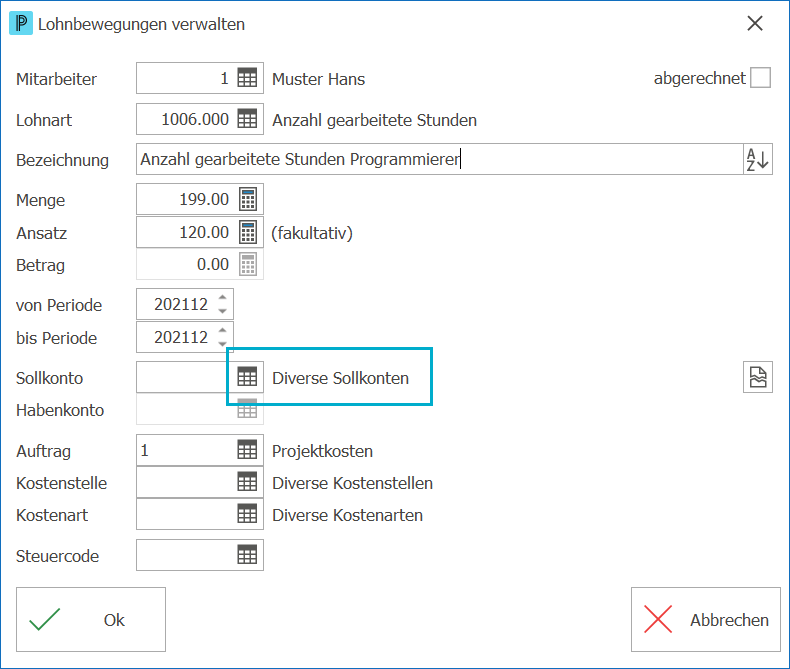Click the A-Z sort icon beside Bezeichnung
The height and width of the screenshot is (669, 790).
point(758,159)
